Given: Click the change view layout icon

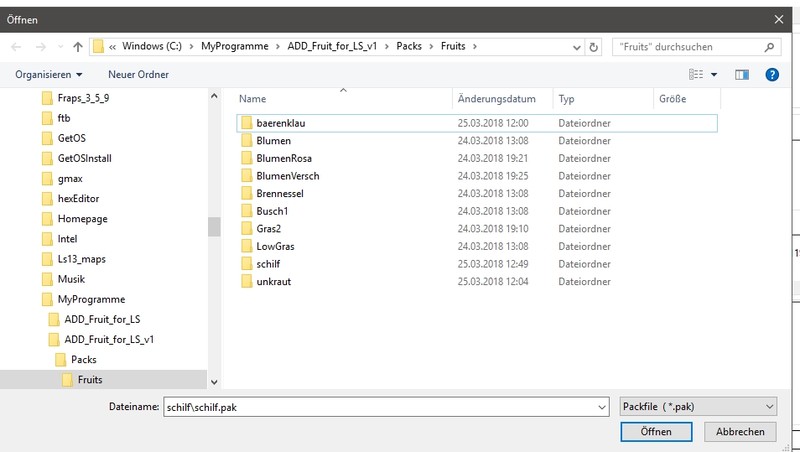Looking at the screenshot, I should 697,74.
